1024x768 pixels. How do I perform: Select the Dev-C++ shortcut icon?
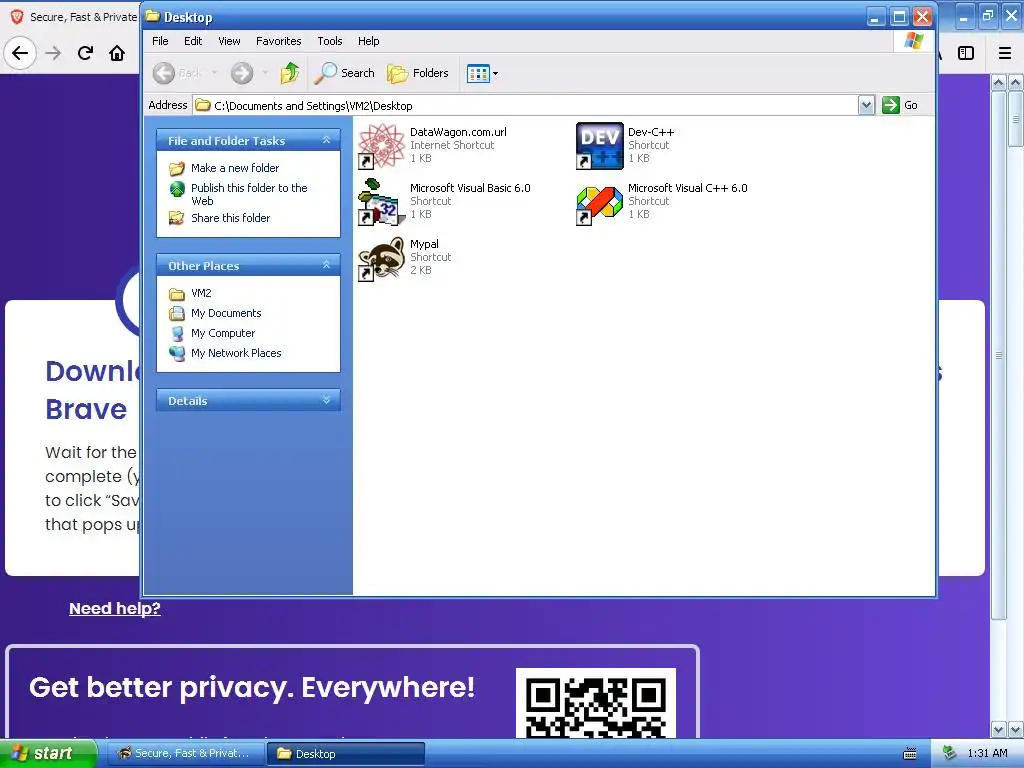600,146
